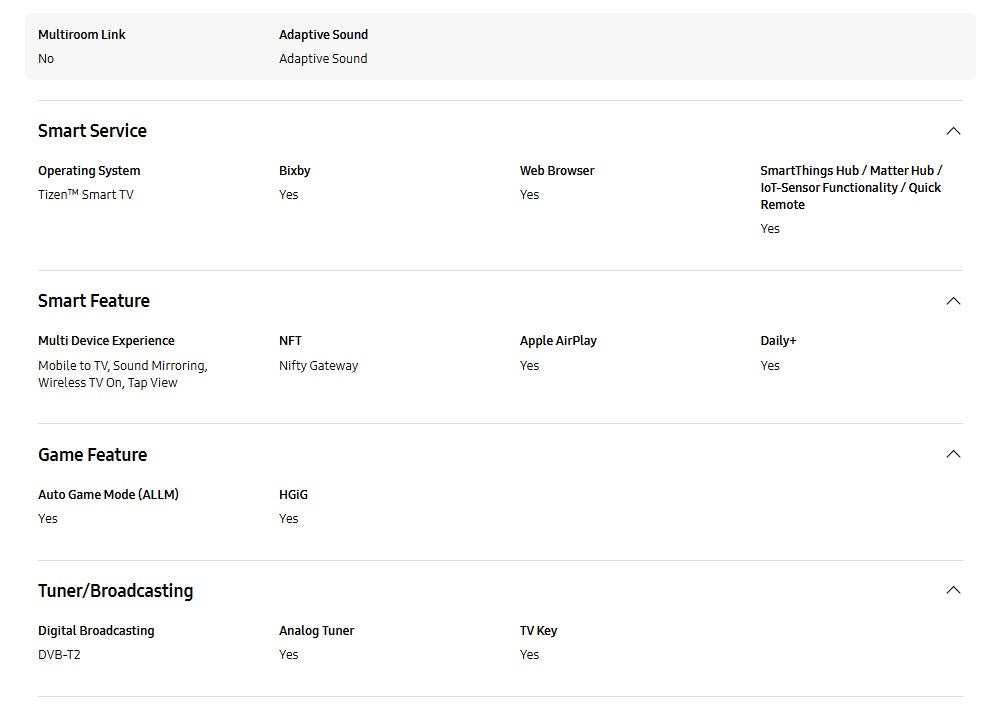Click the Web Browser label

point(556,171)
